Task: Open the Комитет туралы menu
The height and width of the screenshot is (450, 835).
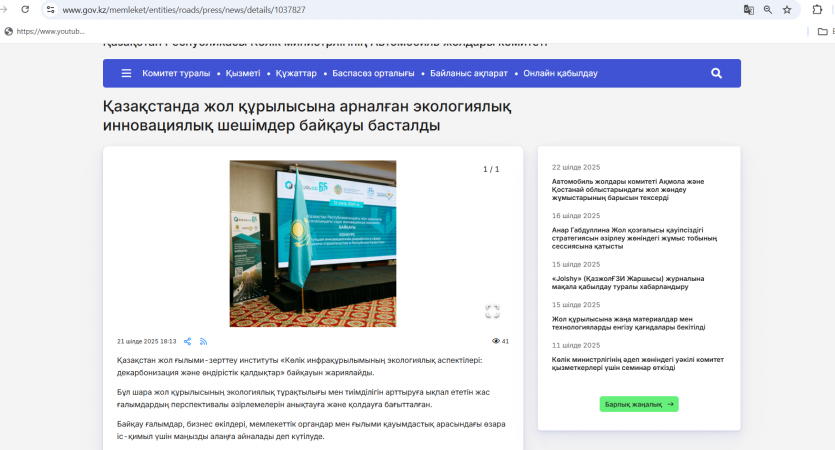Action: tap(176, 73)
